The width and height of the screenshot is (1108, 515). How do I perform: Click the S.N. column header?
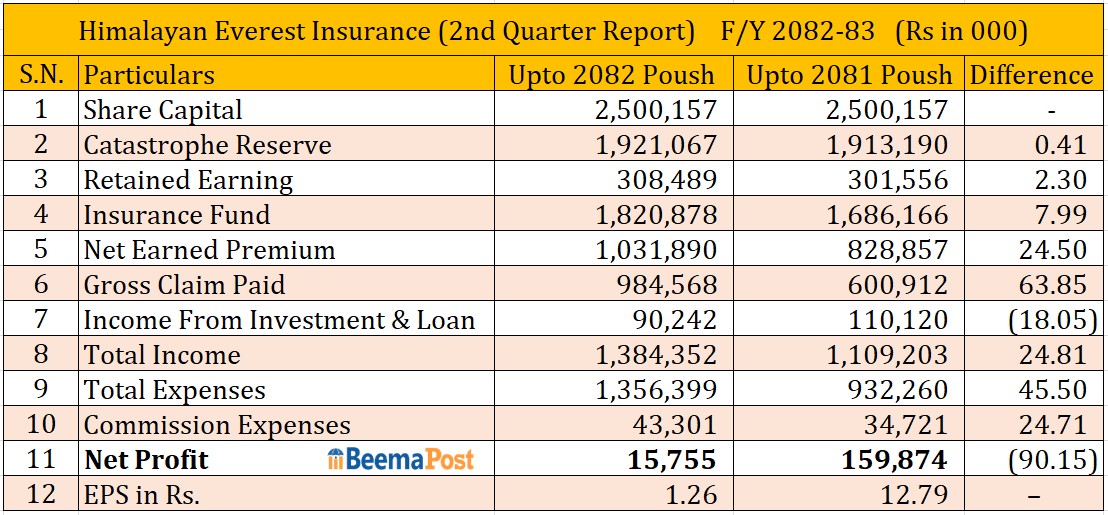pos(41,75)
